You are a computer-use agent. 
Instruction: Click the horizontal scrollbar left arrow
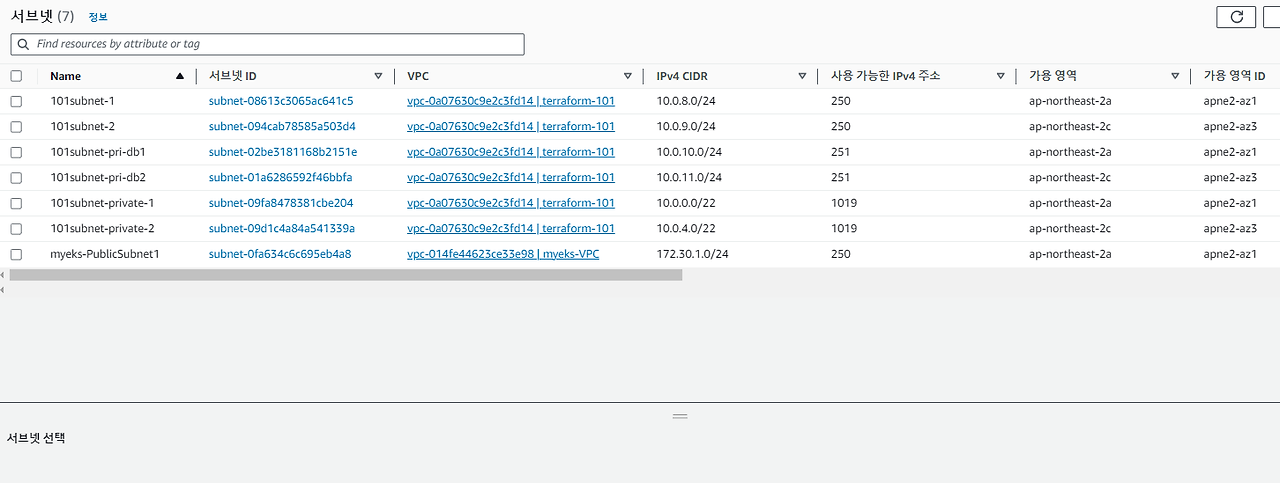[x=3, y=275]
